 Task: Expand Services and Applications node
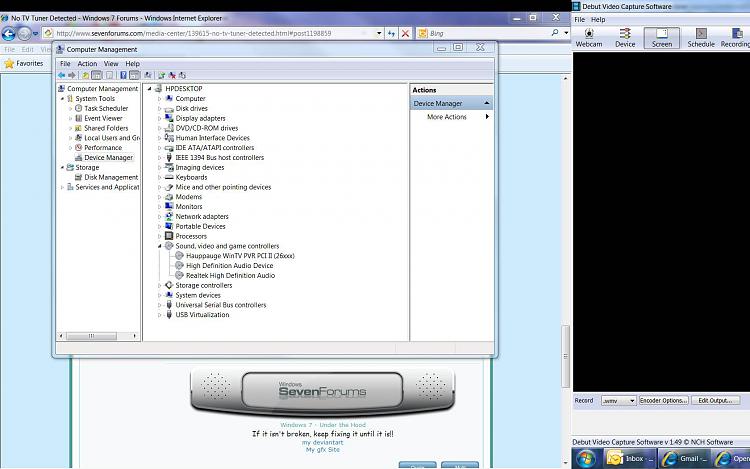tap(62, 187)
